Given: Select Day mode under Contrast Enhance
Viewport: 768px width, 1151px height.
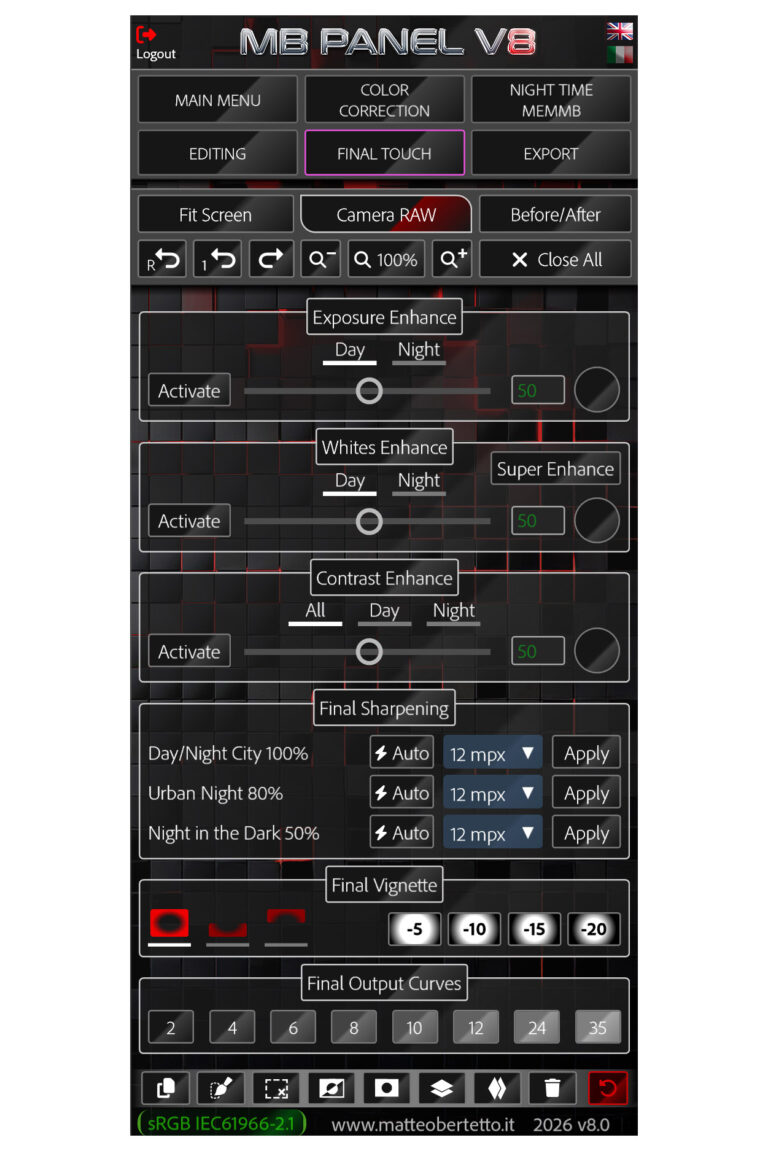Looking at the screenshot, I should click(x=384, y=612).
